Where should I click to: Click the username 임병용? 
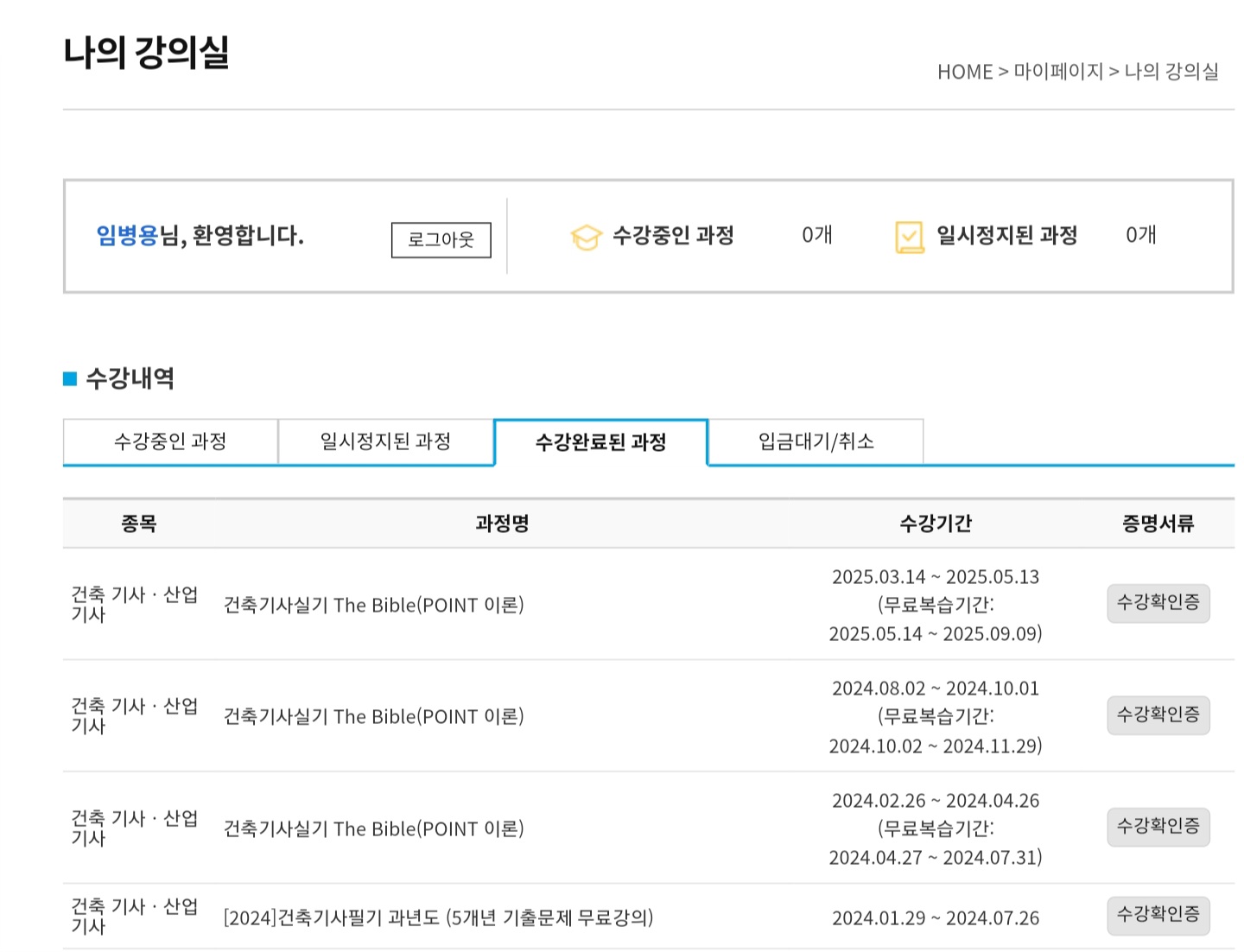pos(127,235)
